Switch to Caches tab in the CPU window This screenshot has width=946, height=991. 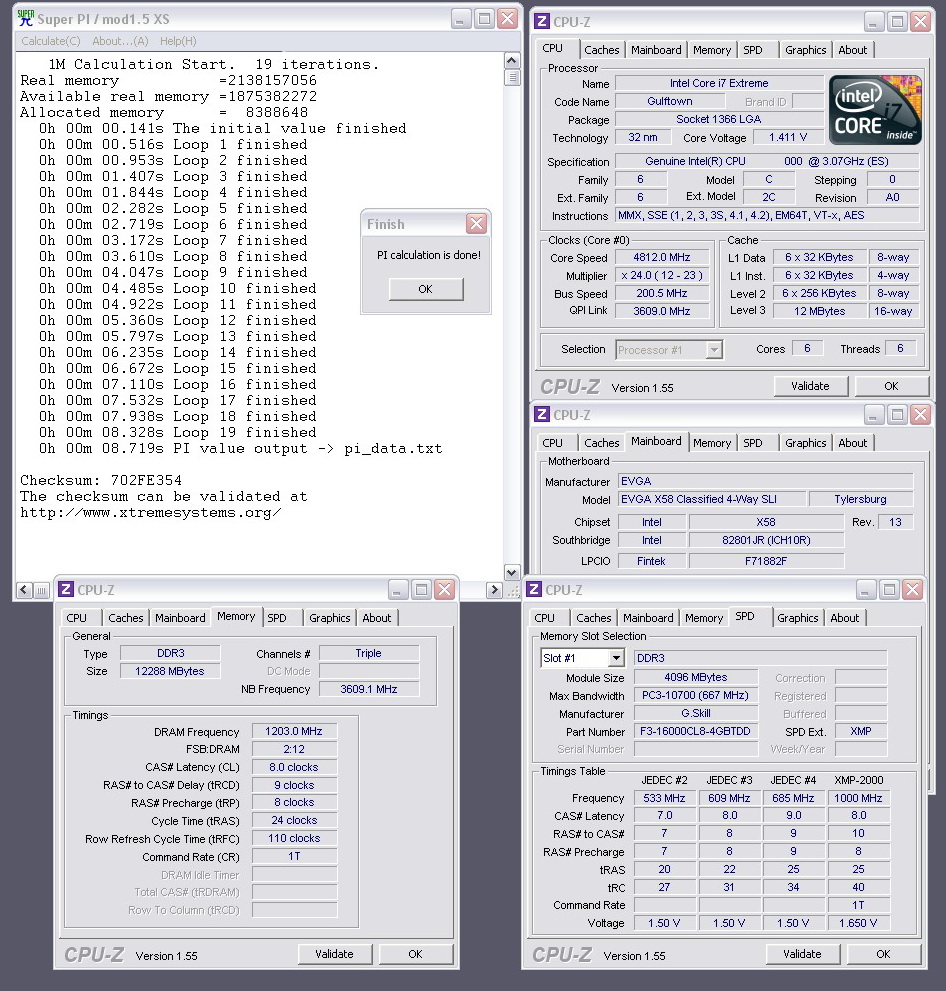click(x=602, y=50)
